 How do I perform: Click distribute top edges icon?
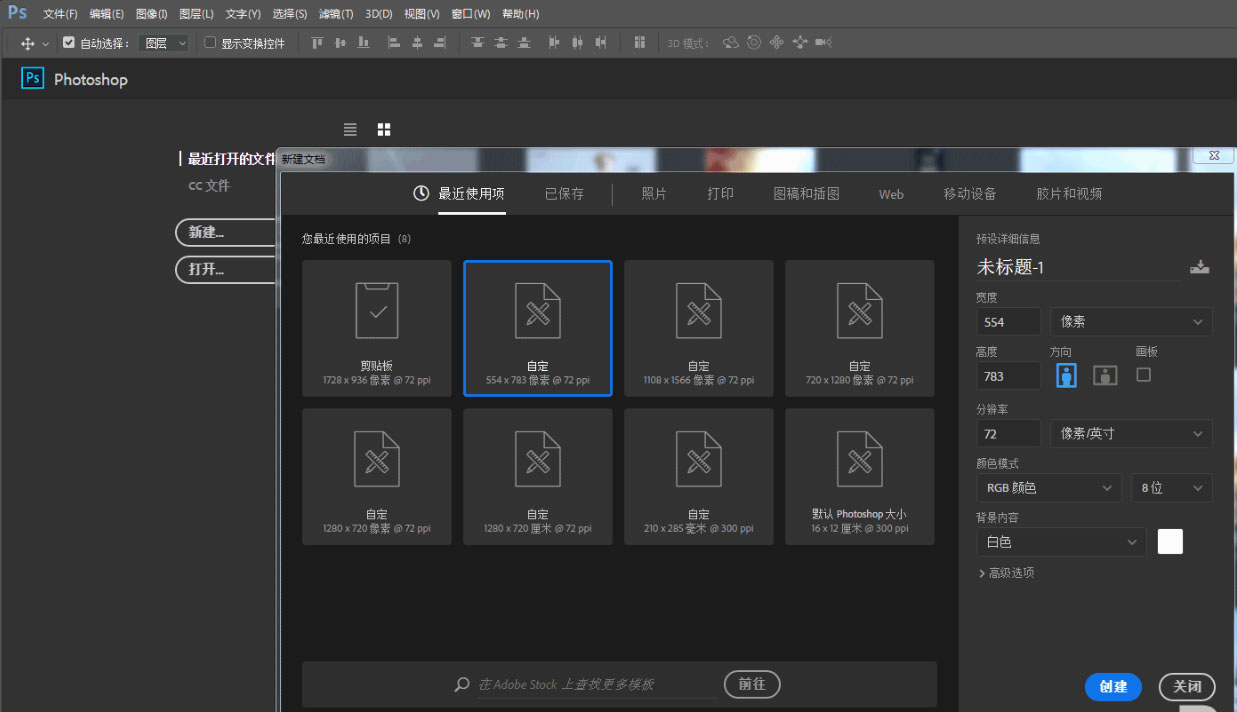(x=477, y=43)
